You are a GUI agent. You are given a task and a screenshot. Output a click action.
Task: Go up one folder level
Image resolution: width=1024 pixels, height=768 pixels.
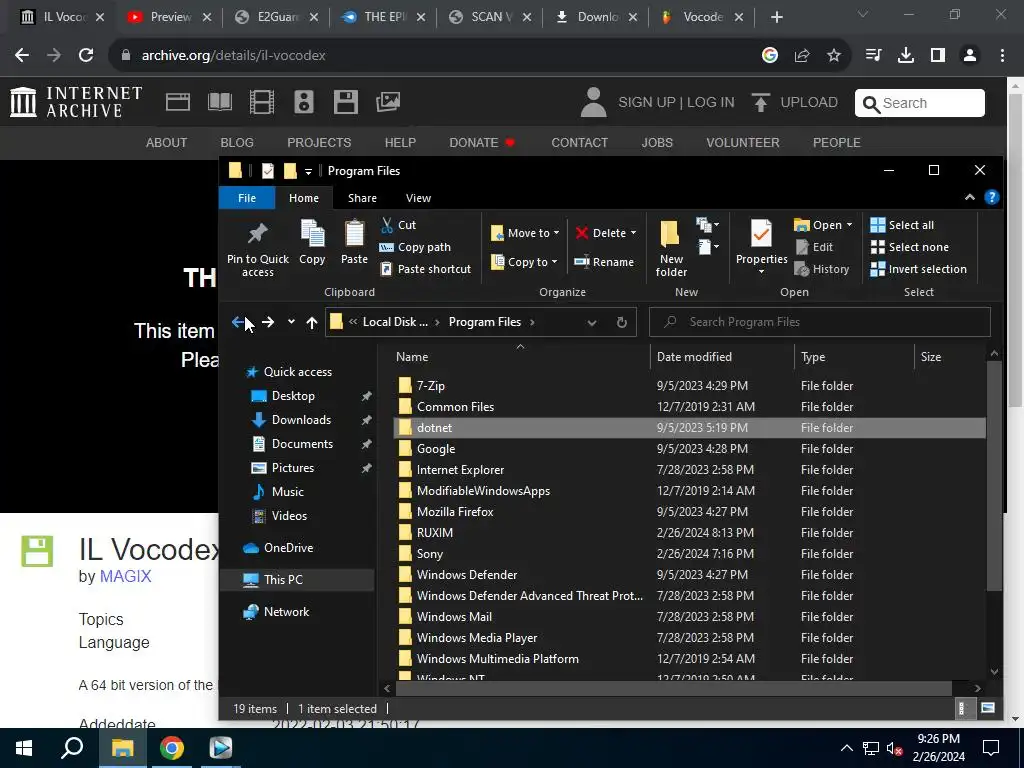click(312, 322)
